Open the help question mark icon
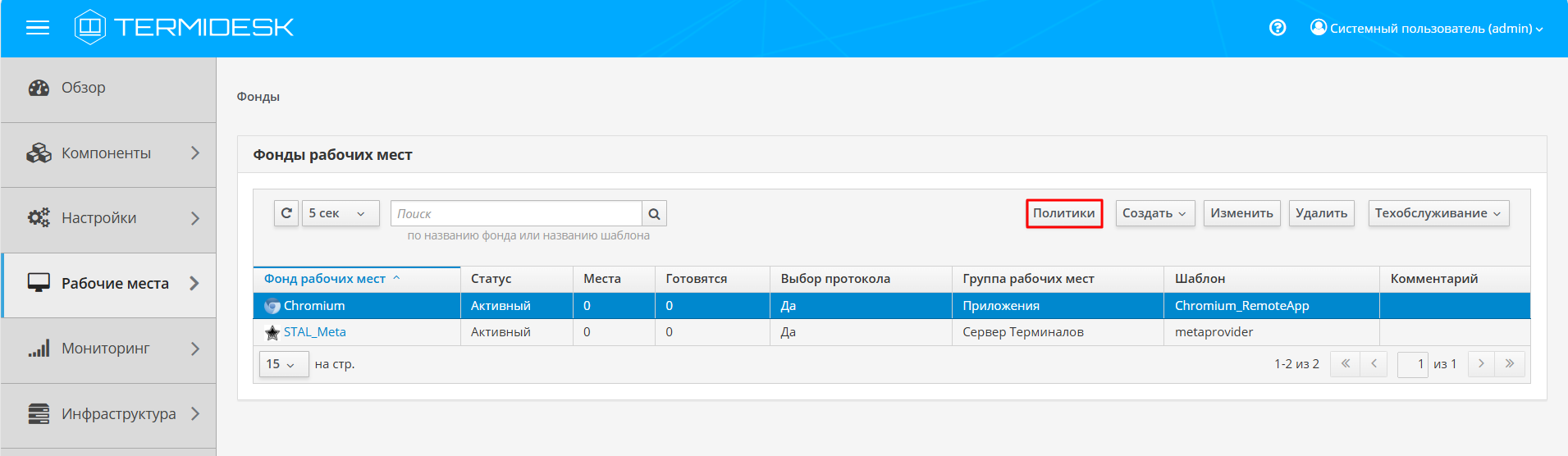 coord(1277,28)
